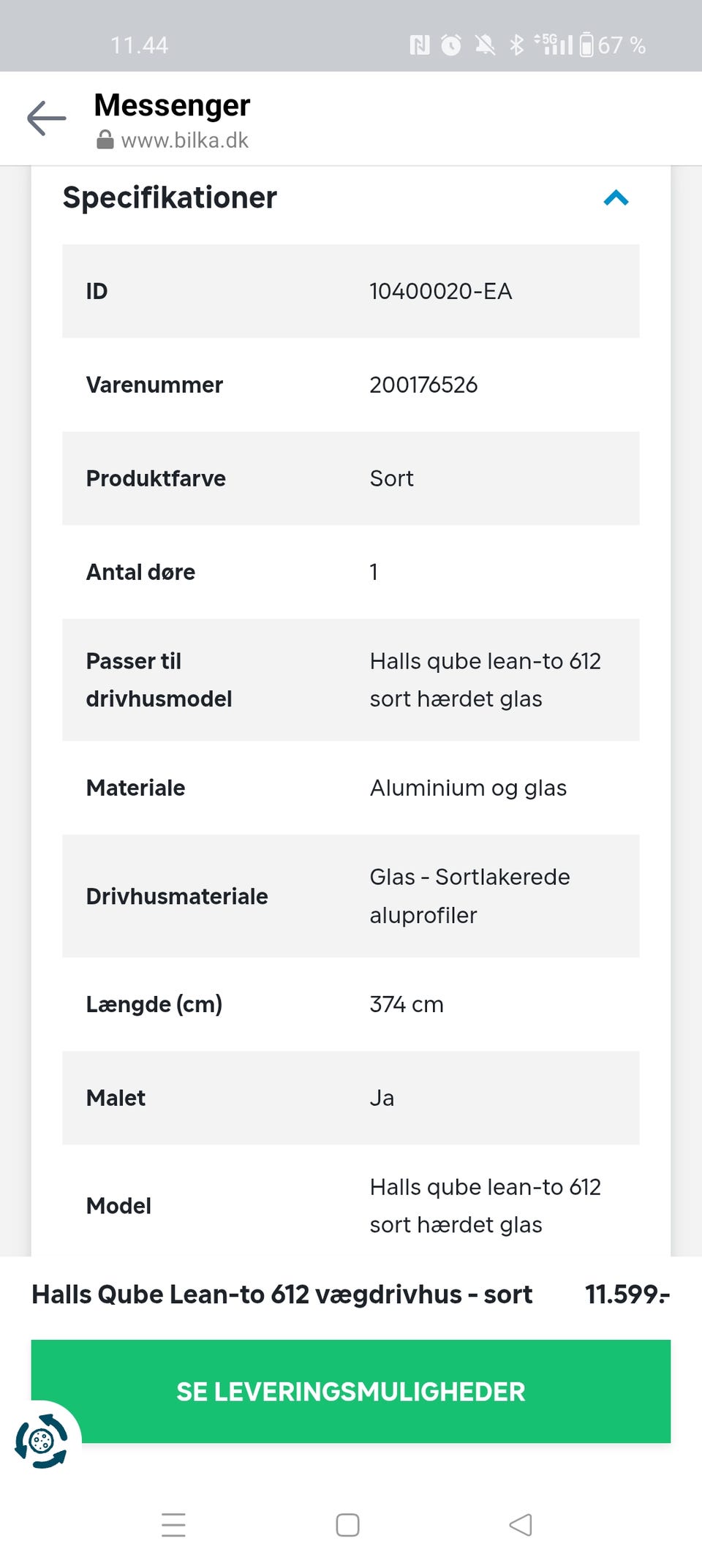Select the ID value 10400020-EA
The image size is (702, 1568).
pos(440,291)
